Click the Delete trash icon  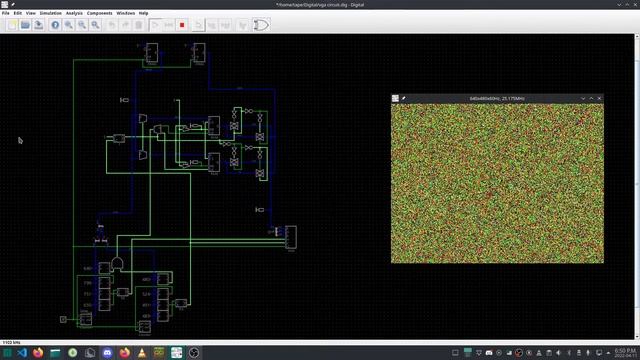pyautogui.click(x=139, y=25)
